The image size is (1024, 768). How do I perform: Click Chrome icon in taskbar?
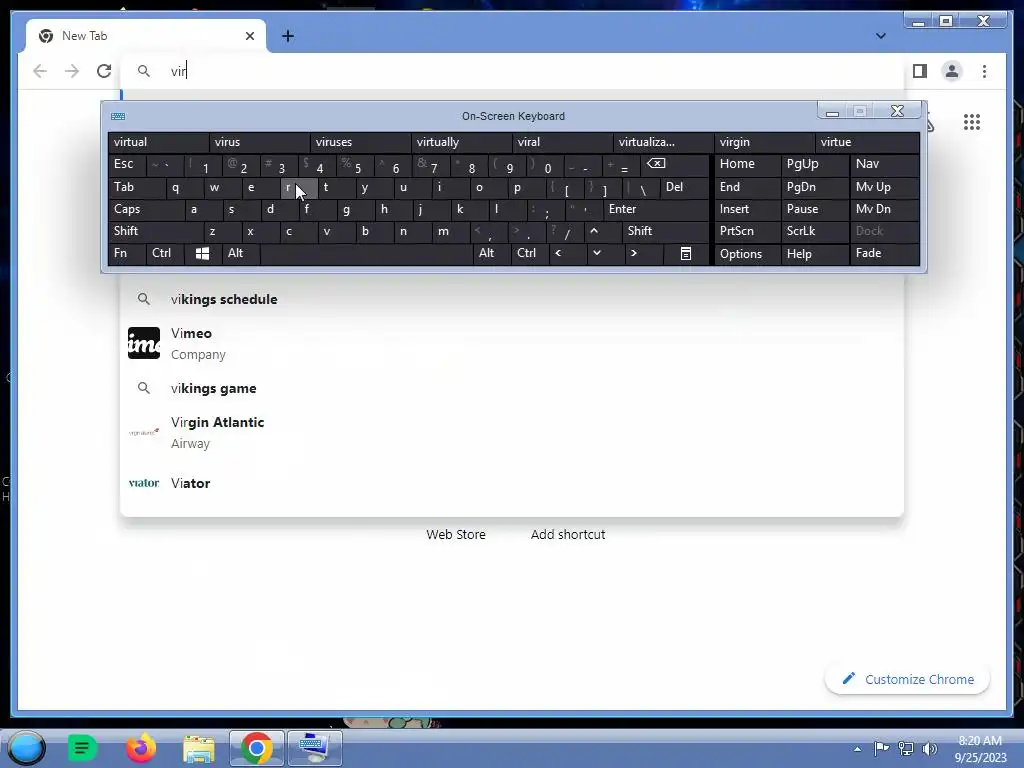pyautogui.click(x=257, y=748)
